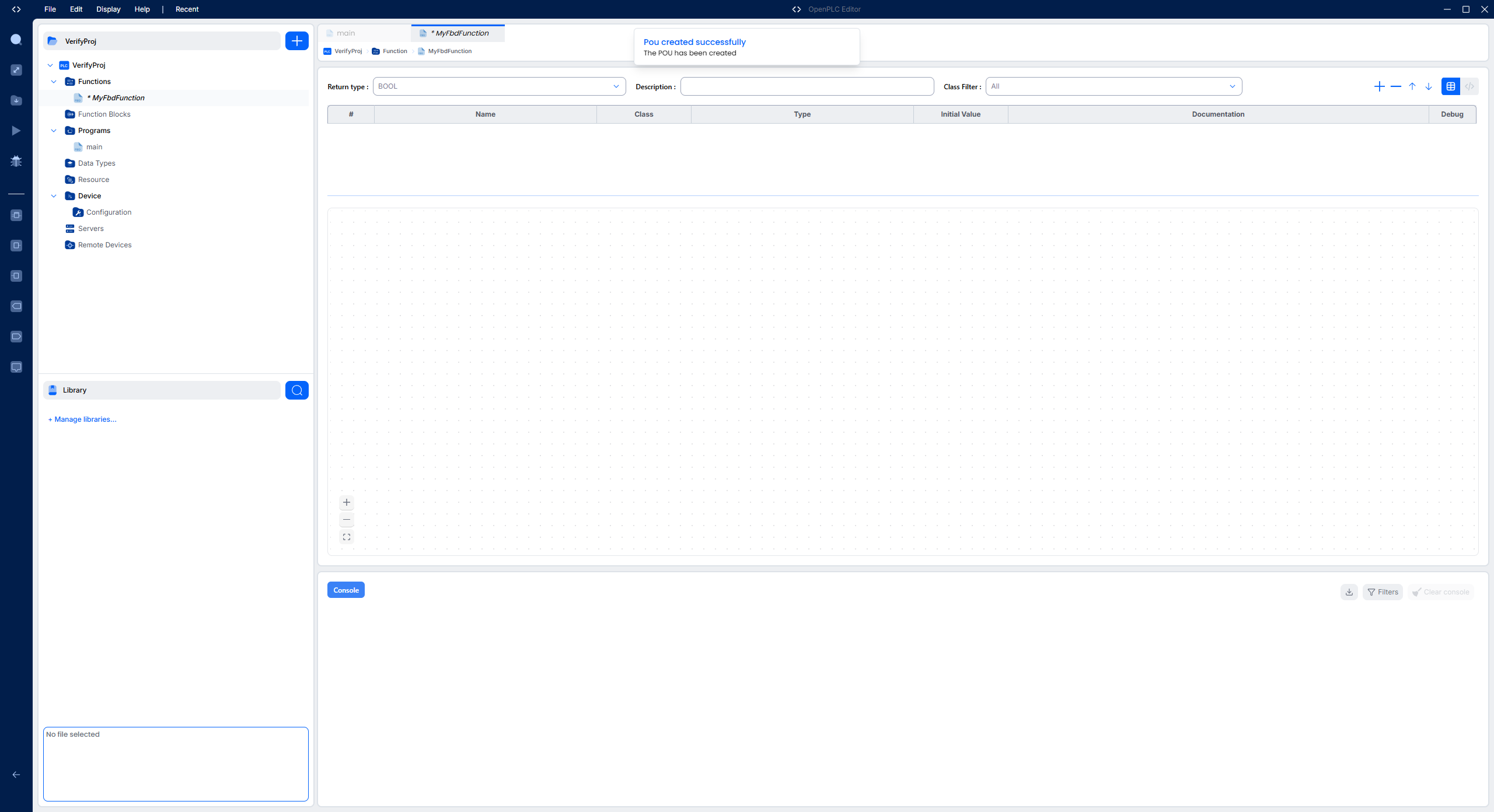The height and width of the screenshot is (812, 1494).
Task: Click the play/run icon in sidebar
Action: 16,131
